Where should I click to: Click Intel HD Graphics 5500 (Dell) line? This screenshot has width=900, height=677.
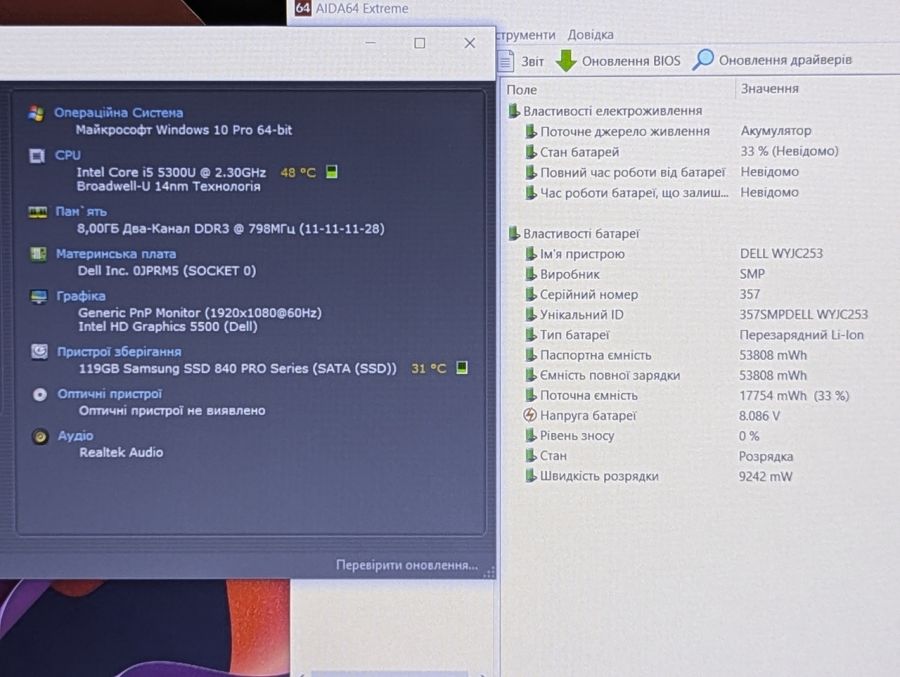click(x=168, y=326)
